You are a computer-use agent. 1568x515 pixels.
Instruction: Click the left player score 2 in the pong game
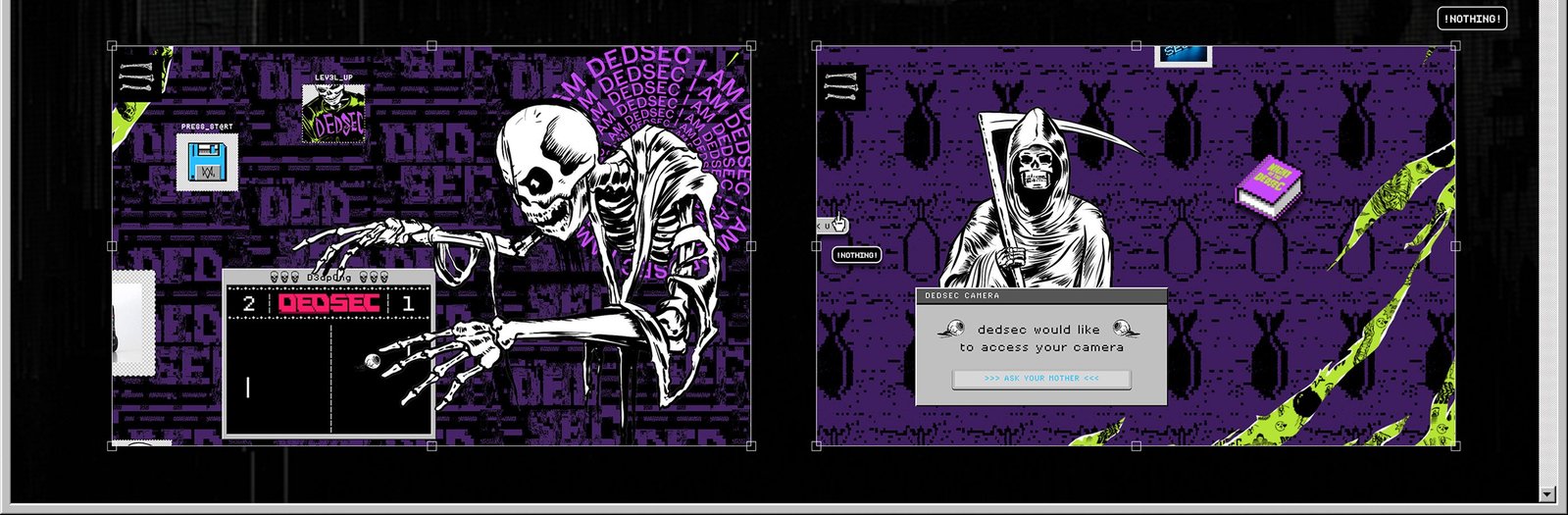tap(248, 304)
